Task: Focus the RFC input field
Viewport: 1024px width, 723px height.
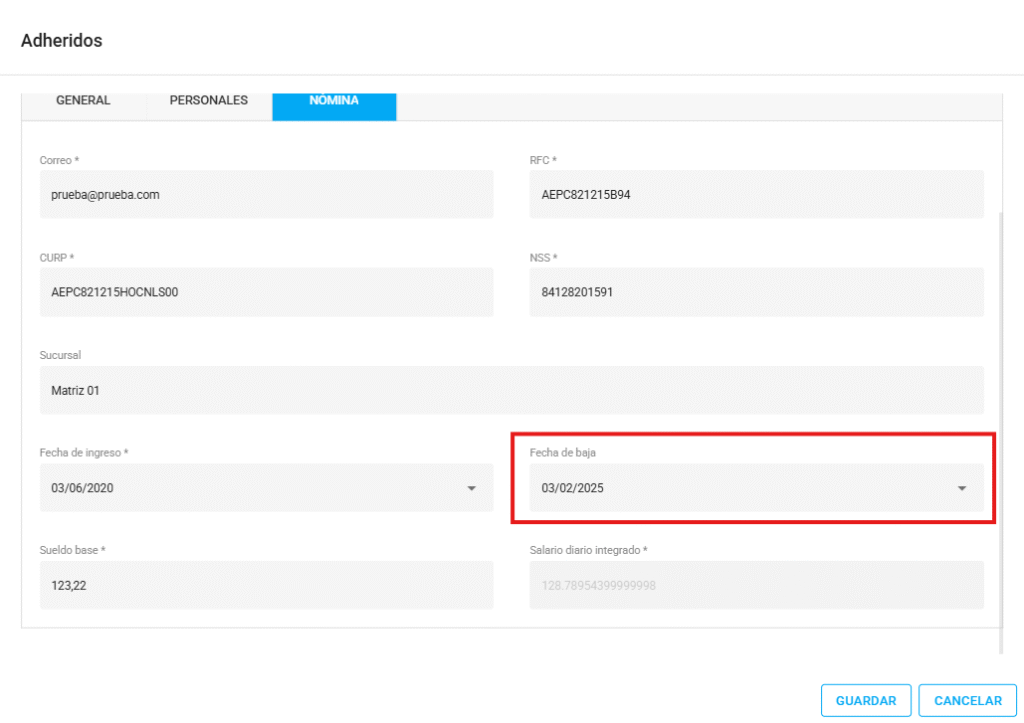Action: (x=756, y=195)
